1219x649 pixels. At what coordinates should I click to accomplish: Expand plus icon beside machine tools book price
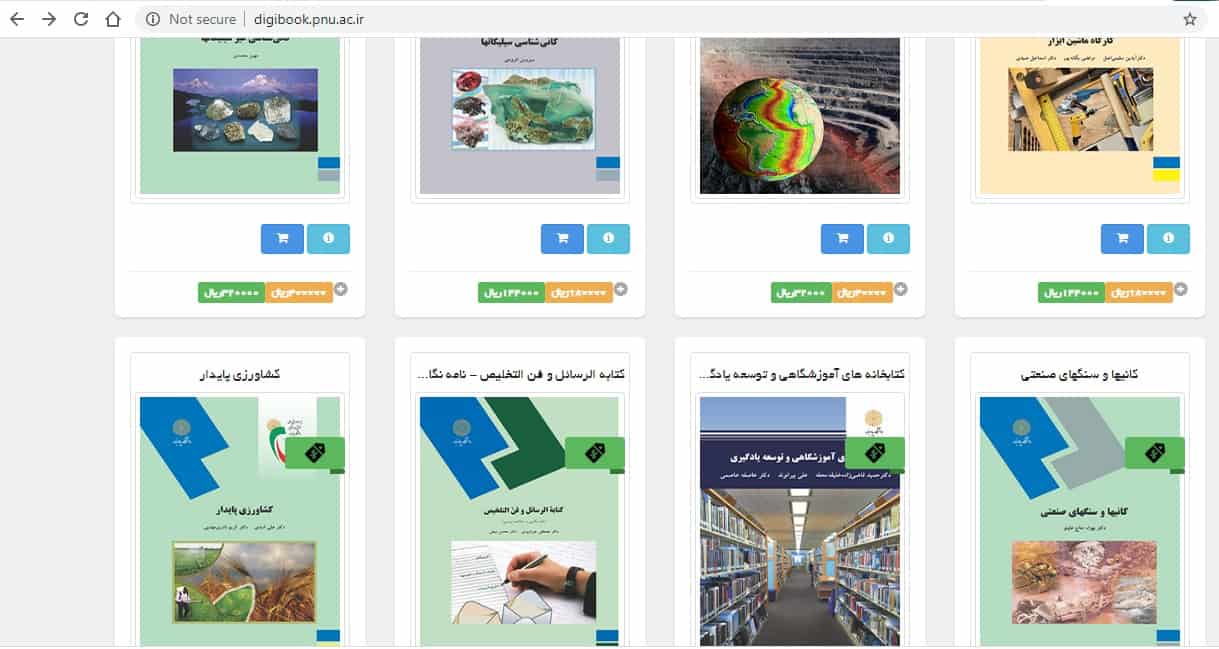tap(1181, 290)
